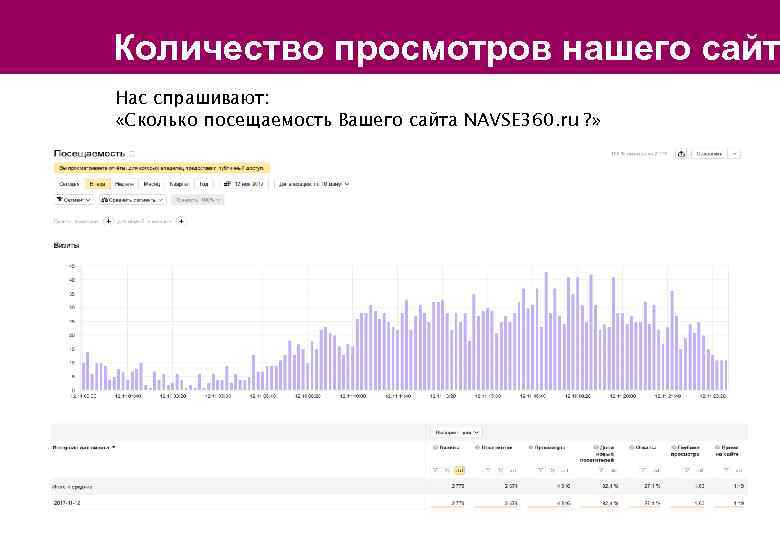
Task: Open the greyed-out accuracy 100% dropdown
Action: pyautogui.click(x=198, y=200)
